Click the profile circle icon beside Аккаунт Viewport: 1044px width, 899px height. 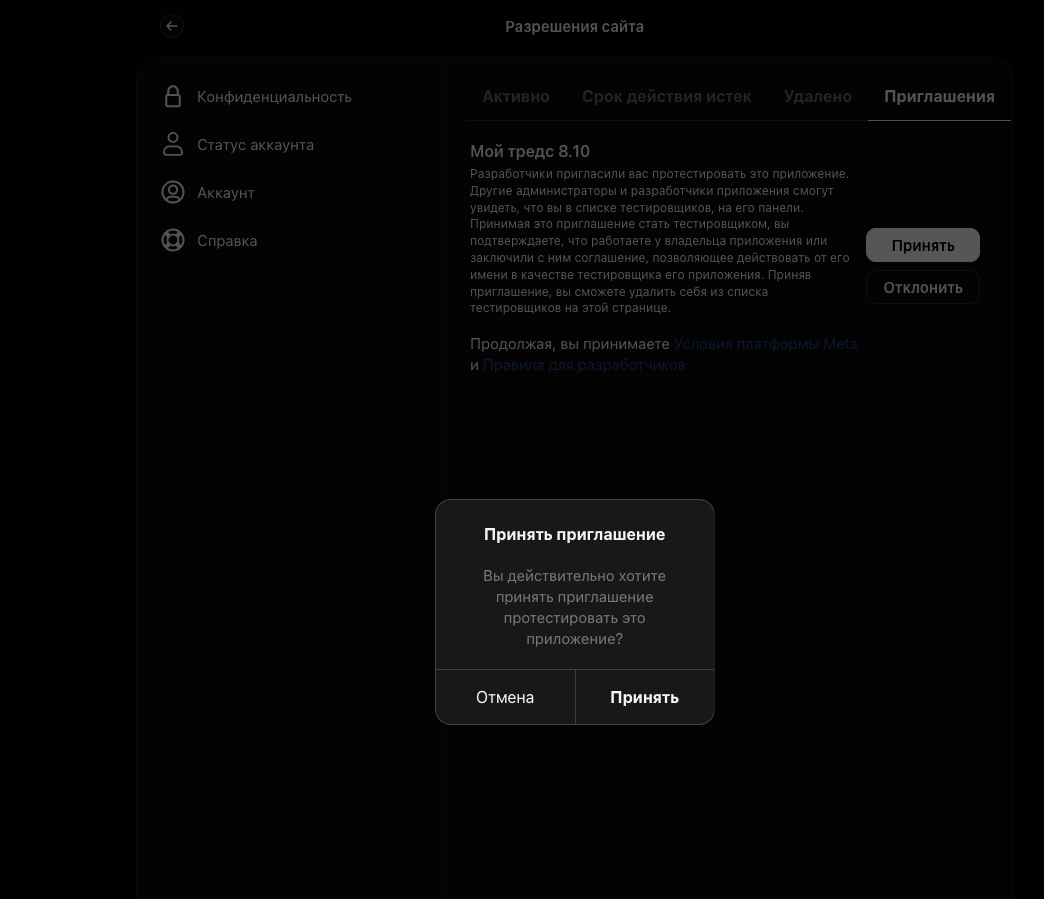coord(173,192)
